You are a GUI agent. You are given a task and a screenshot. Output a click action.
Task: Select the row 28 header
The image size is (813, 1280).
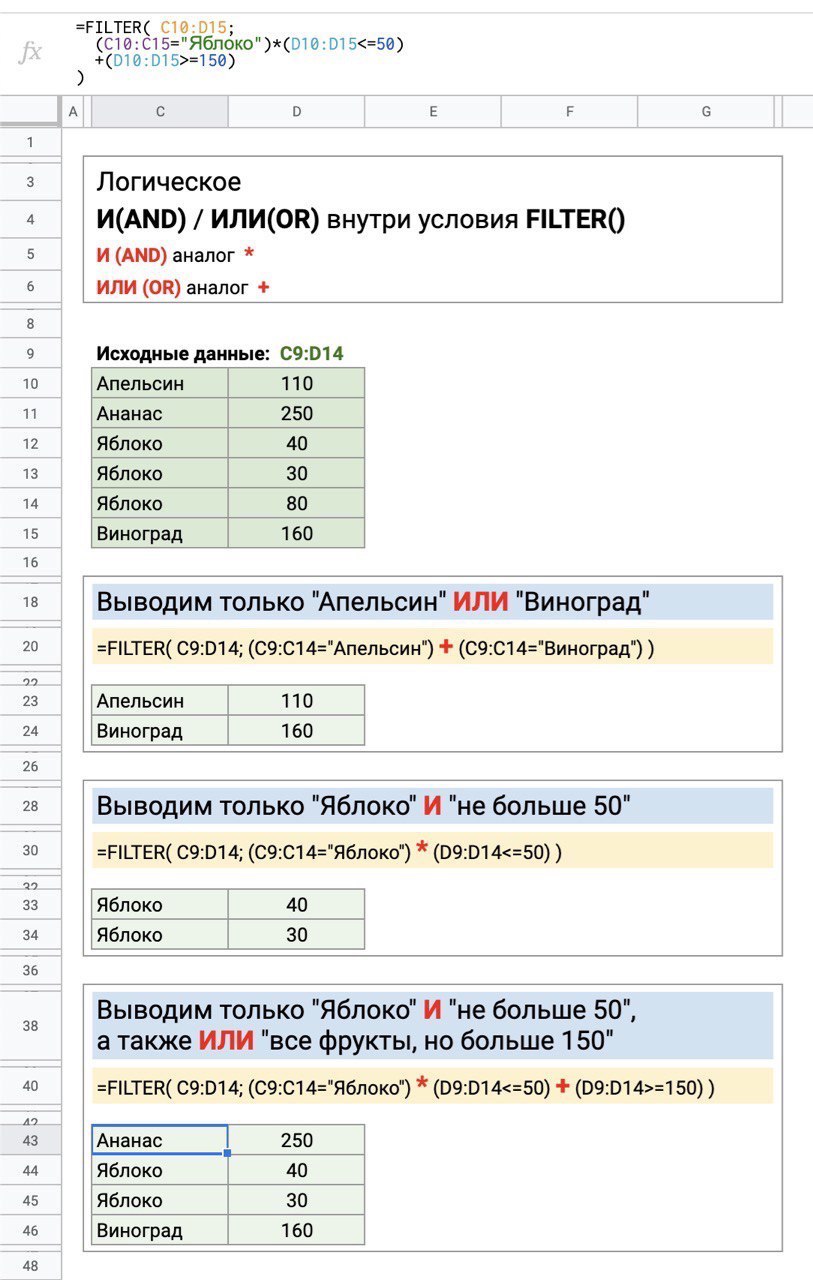pyautogui.click(x=30, y=806)
